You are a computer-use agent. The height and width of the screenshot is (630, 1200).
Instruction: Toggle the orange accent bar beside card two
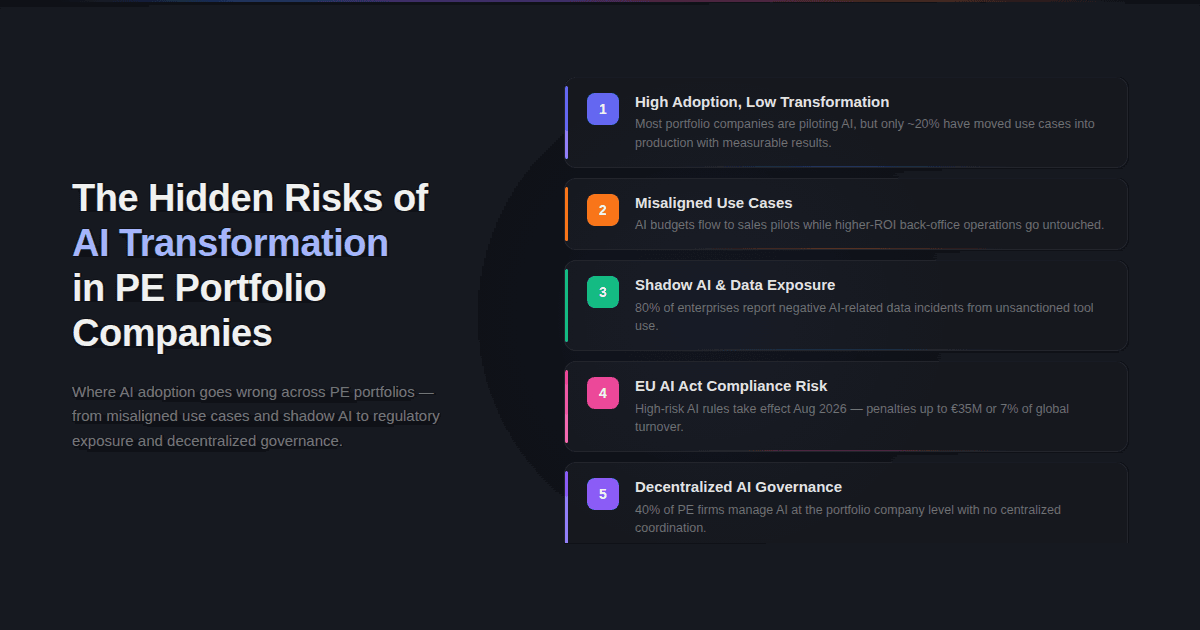pos(567,213)
